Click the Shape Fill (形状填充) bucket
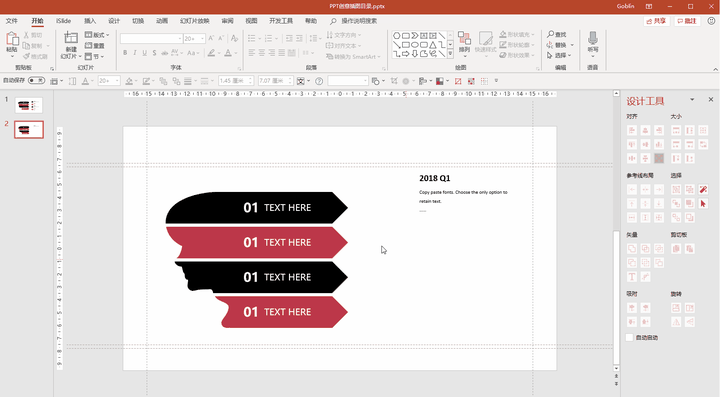720x397 pixels. 503,34
